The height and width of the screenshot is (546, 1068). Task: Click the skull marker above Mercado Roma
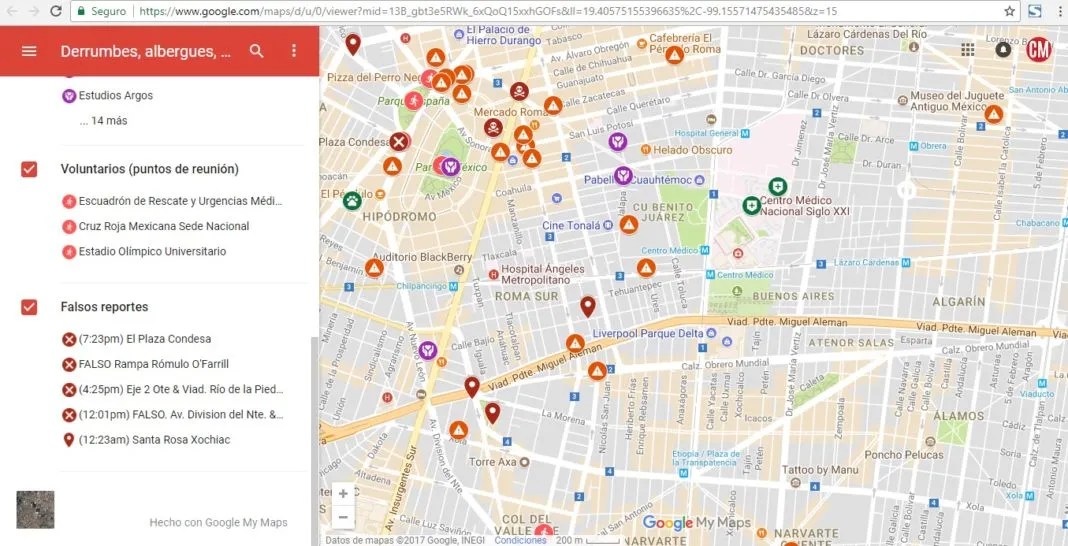(x=519, y=91)
